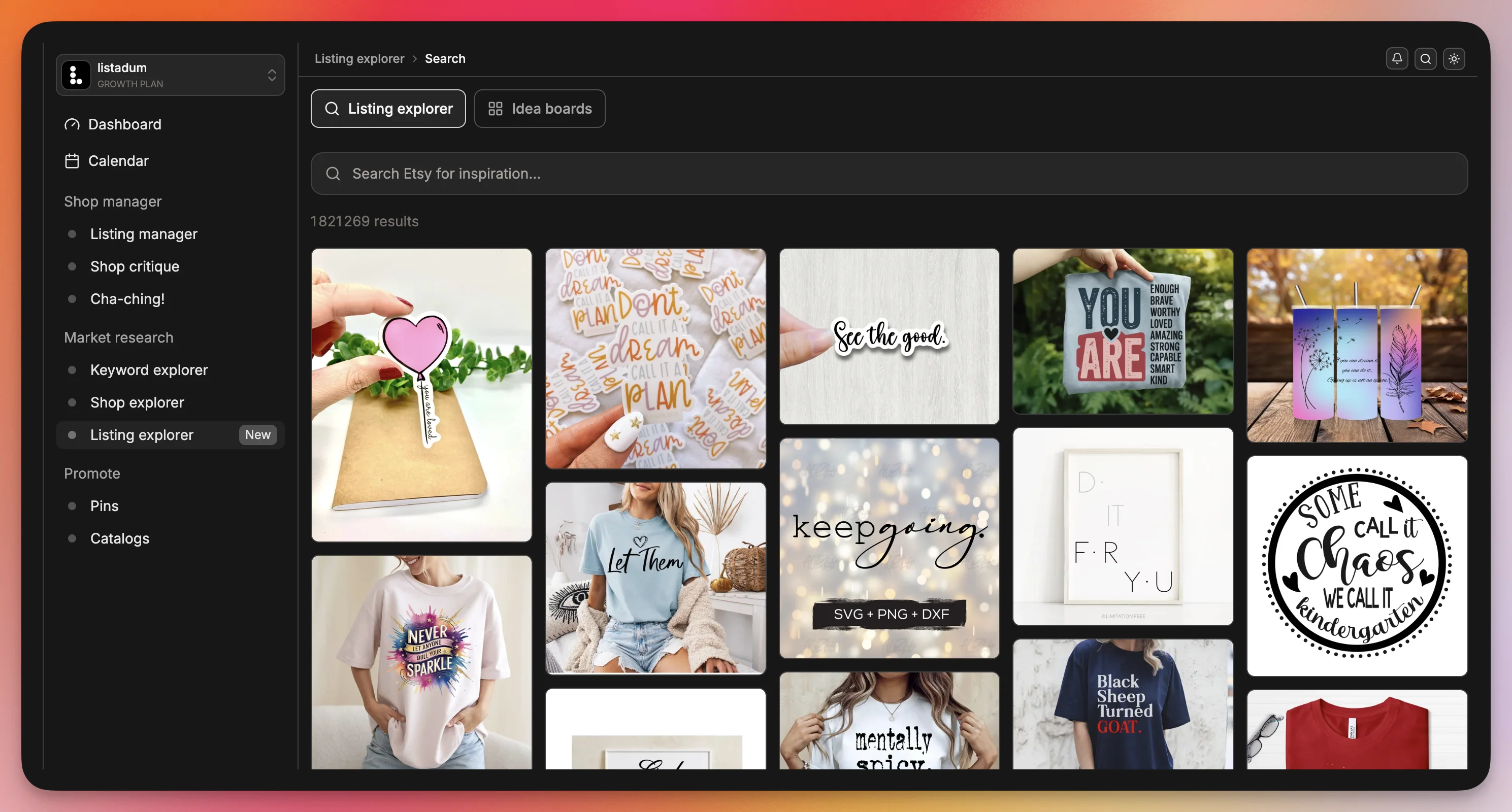Click the New badge on Listing explorer

pyautogui.click(x=258, y=435)
